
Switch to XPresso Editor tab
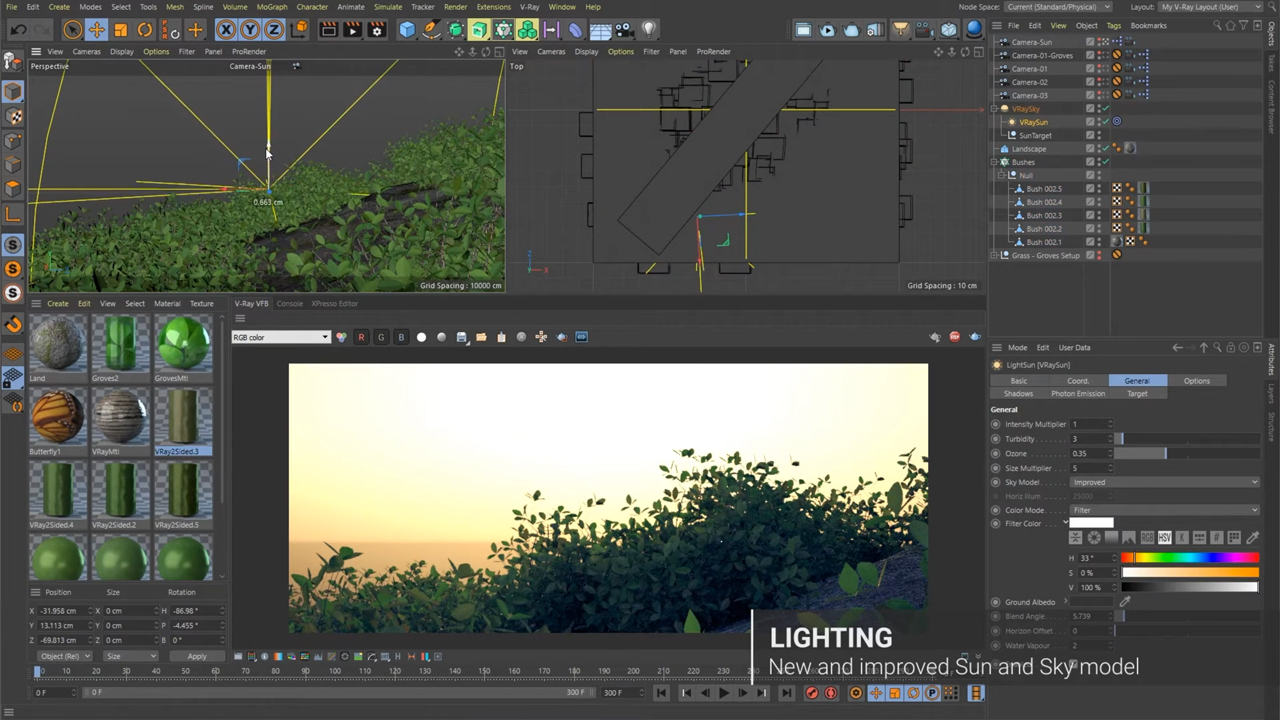pyautogui.click(x=334, y=303)
